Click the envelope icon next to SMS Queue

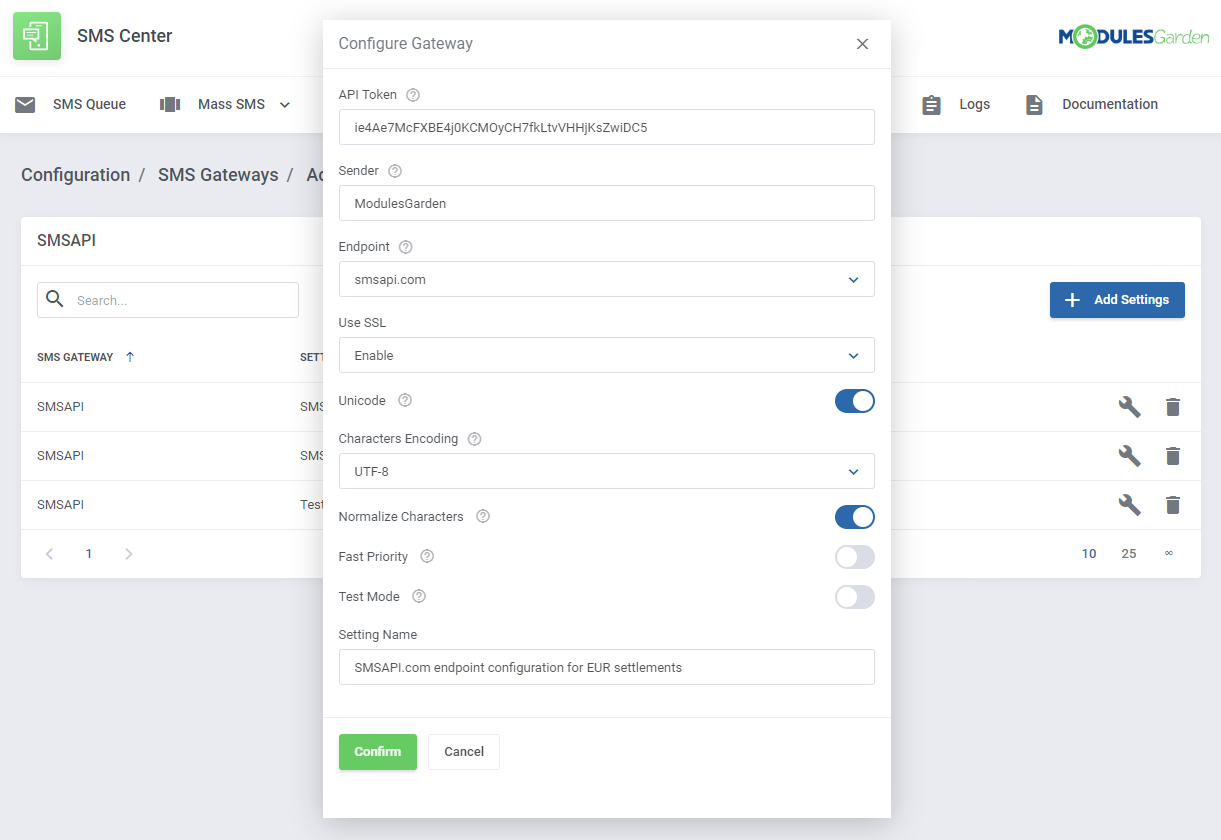[25, 104]
